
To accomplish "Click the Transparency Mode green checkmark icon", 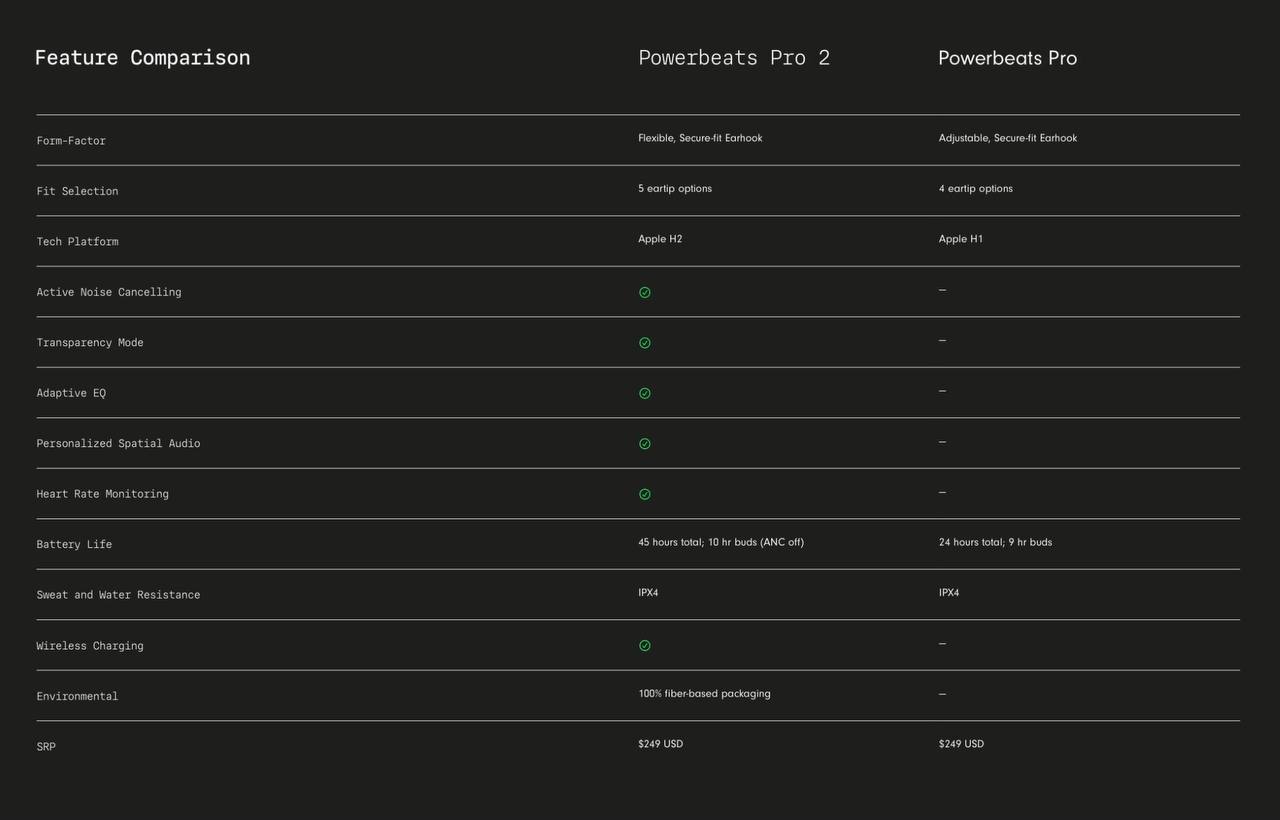I will tap(644, 343).
